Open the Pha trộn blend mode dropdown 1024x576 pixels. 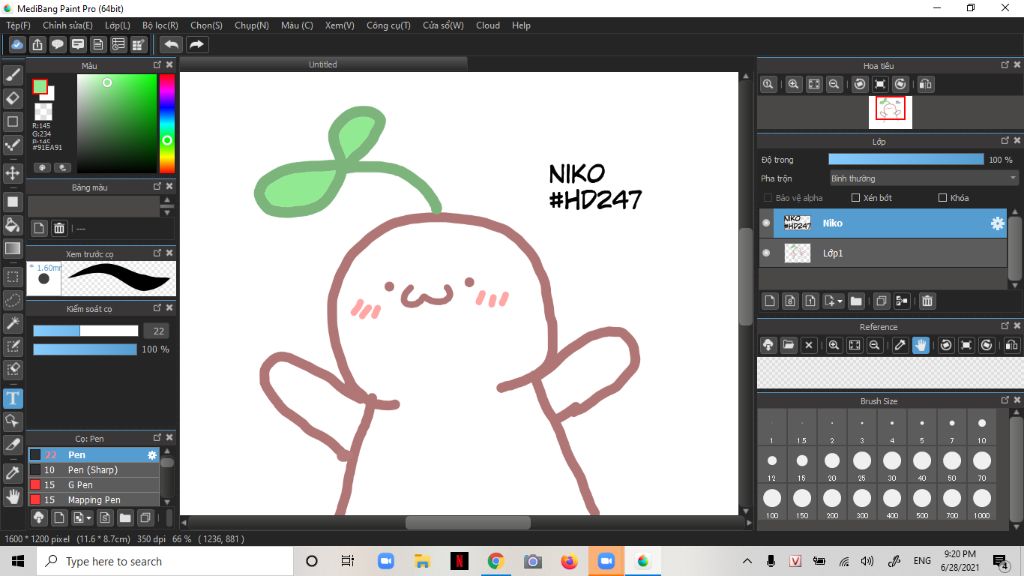(923, 178)
